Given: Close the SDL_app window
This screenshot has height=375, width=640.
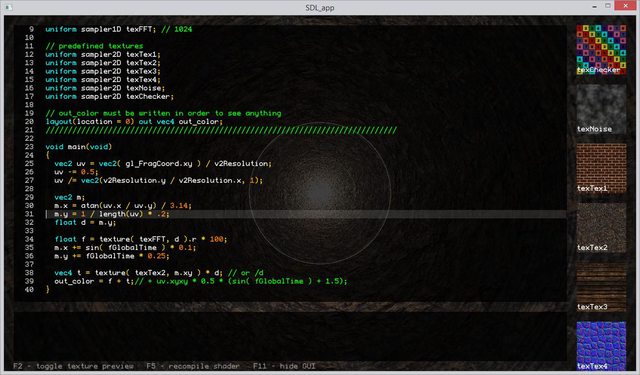Looking at the screenshot, I should [x=625, y=6].
